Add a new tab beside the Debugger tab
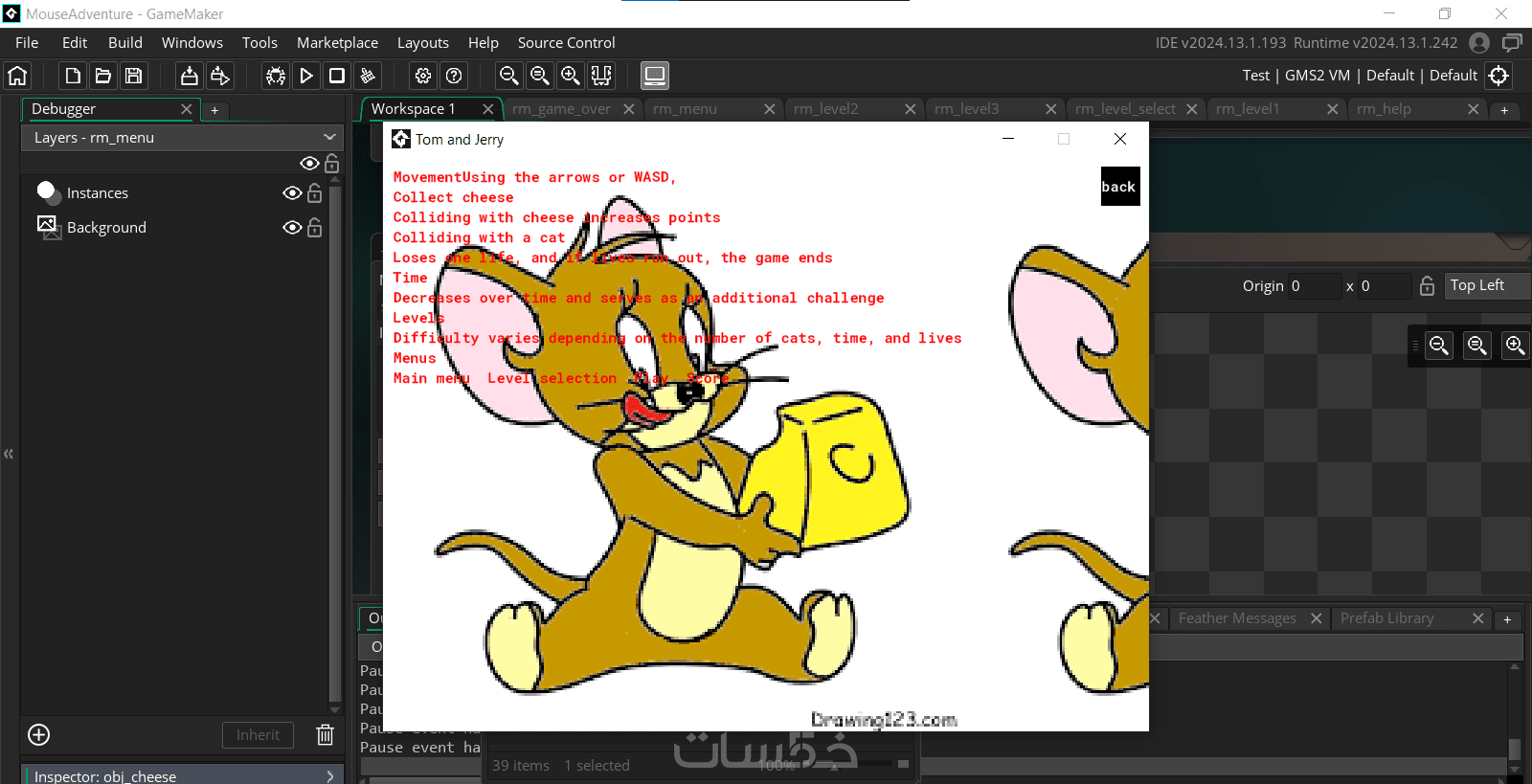This screenshot has height=784, width=1532. tap(214, 111)
